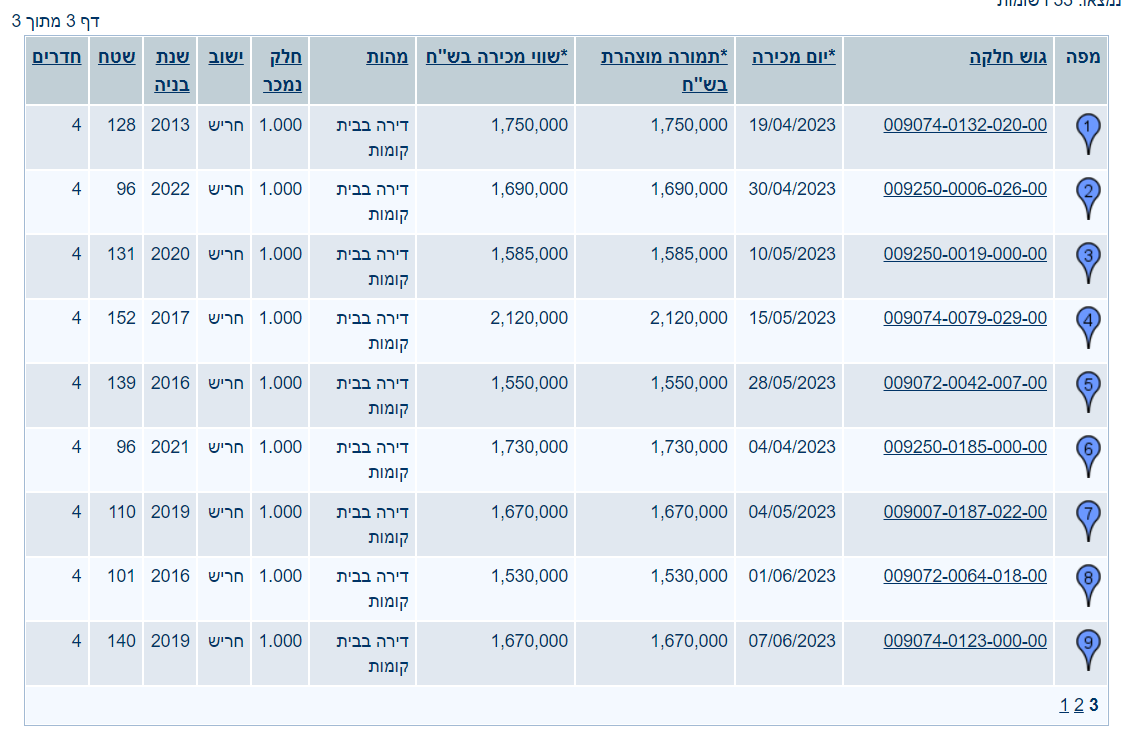Go to results page 2

tap(1079, 705)
